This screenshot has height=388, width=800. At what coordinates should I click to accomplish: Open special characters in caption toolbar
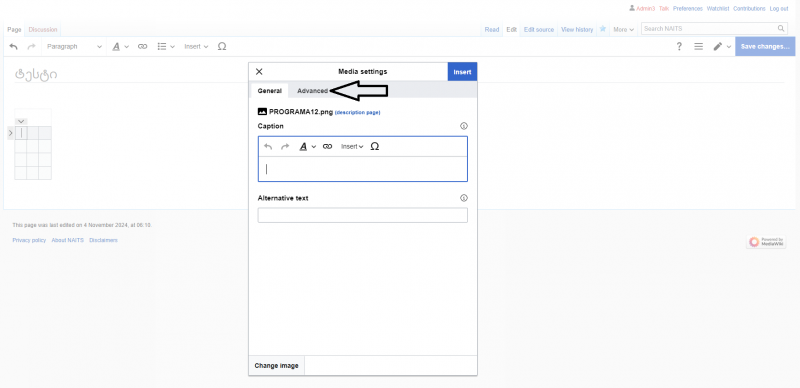click(x=374, y=147)
